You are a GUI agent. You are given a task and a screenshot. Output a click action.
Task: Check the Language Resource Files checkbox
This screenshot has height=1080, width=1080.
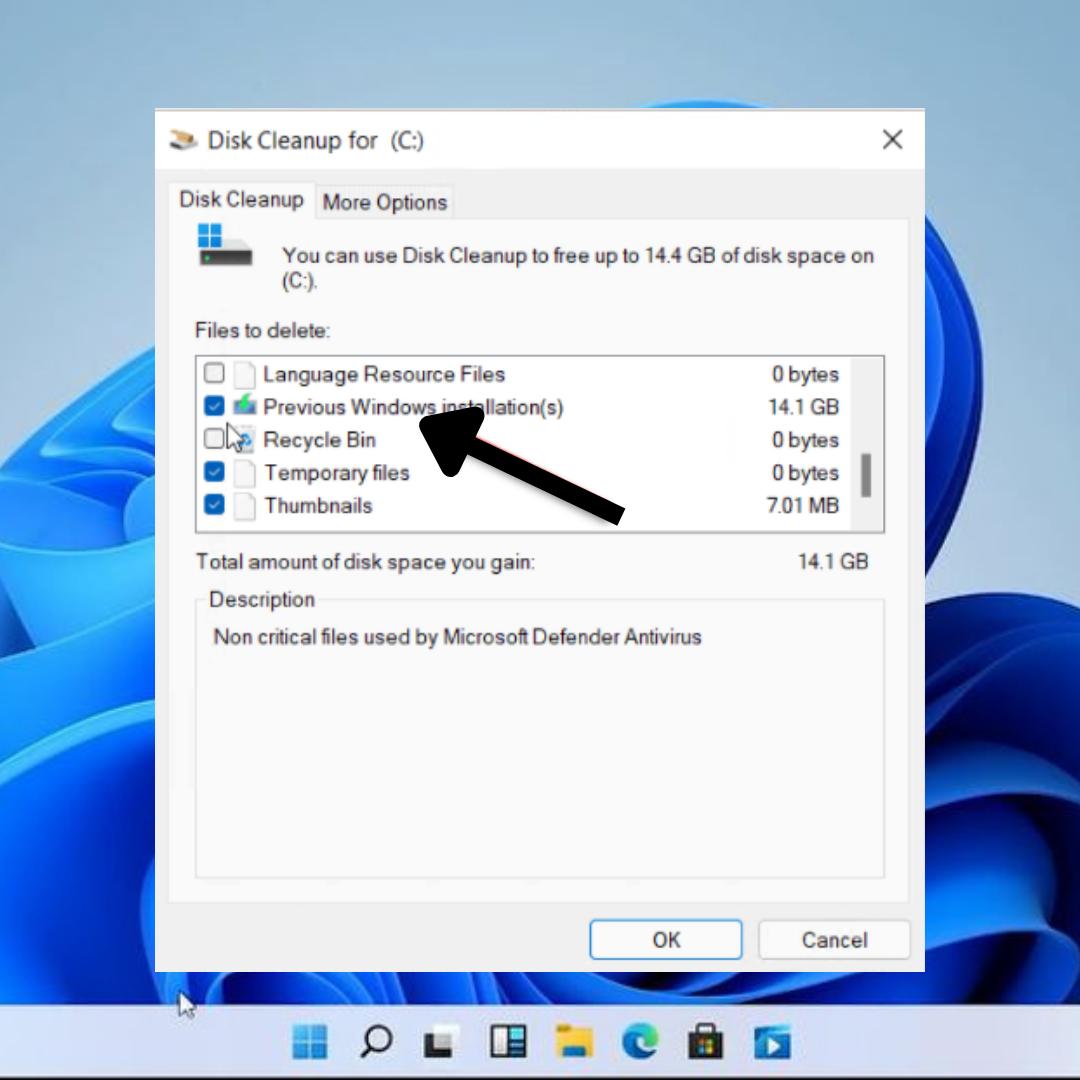click(213, 373)
